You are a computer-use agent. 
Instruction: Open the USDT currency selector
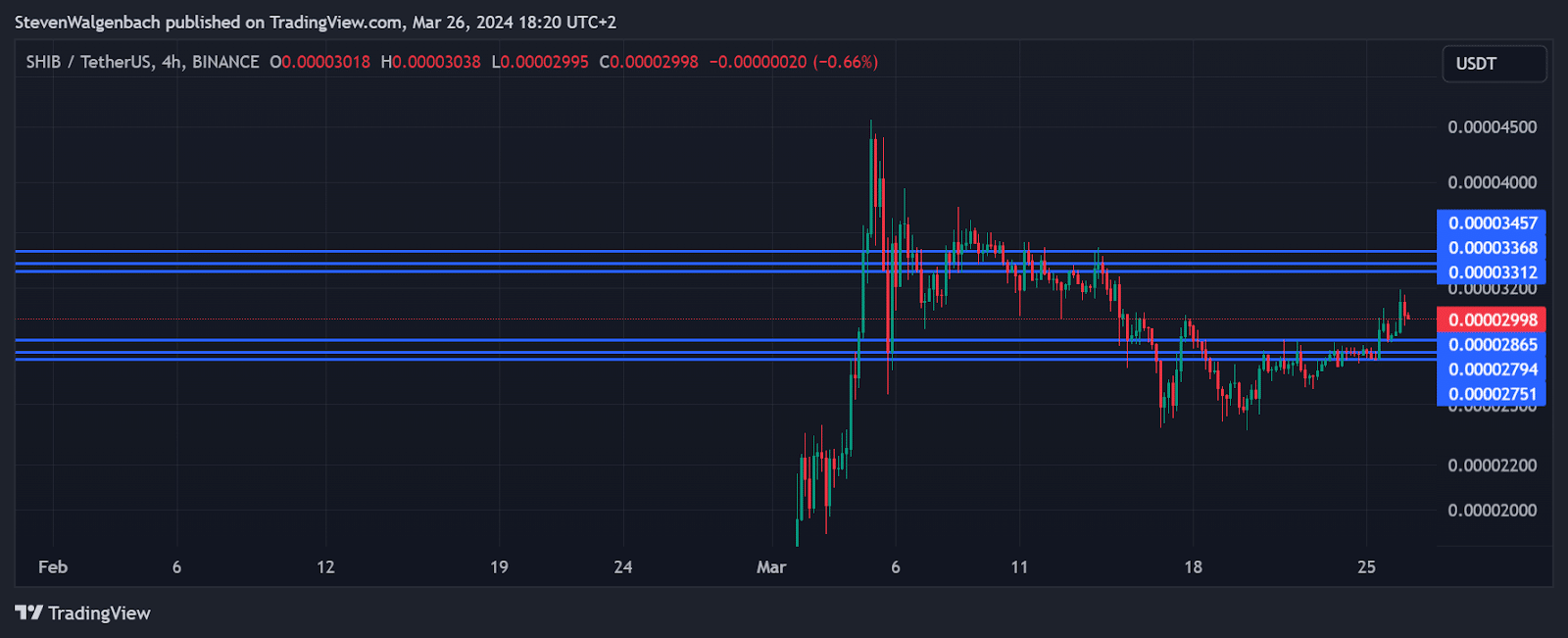click(x=1493, y=64)
